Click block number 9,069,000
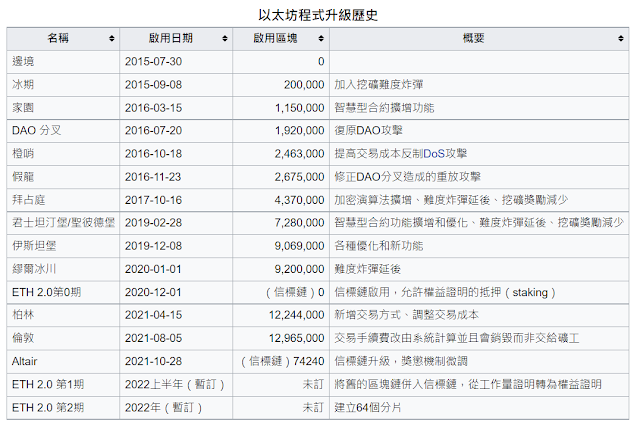640x433 pixels. pos(300,246)
